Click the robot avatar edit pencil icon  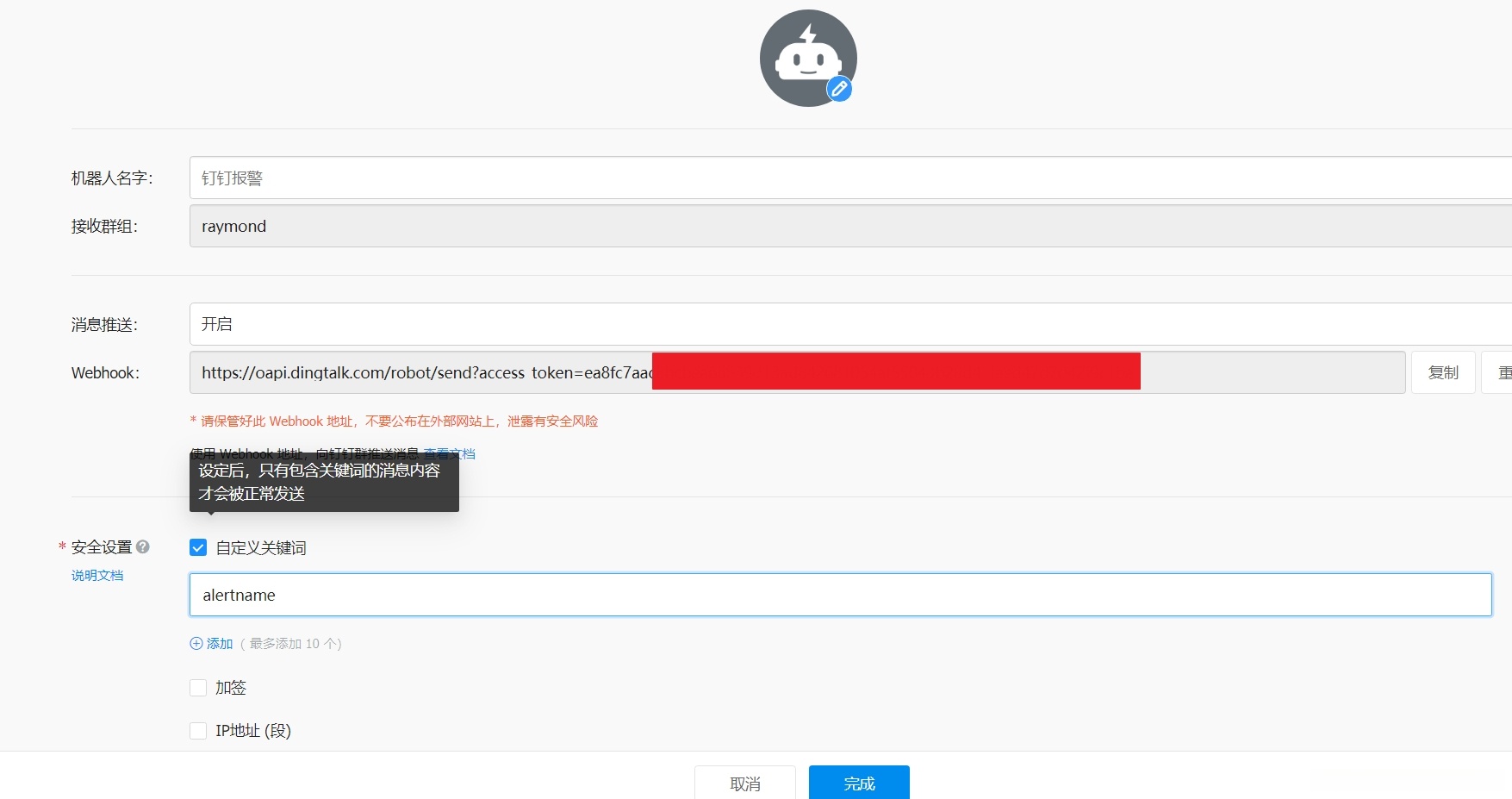click(x=839, y=89)
